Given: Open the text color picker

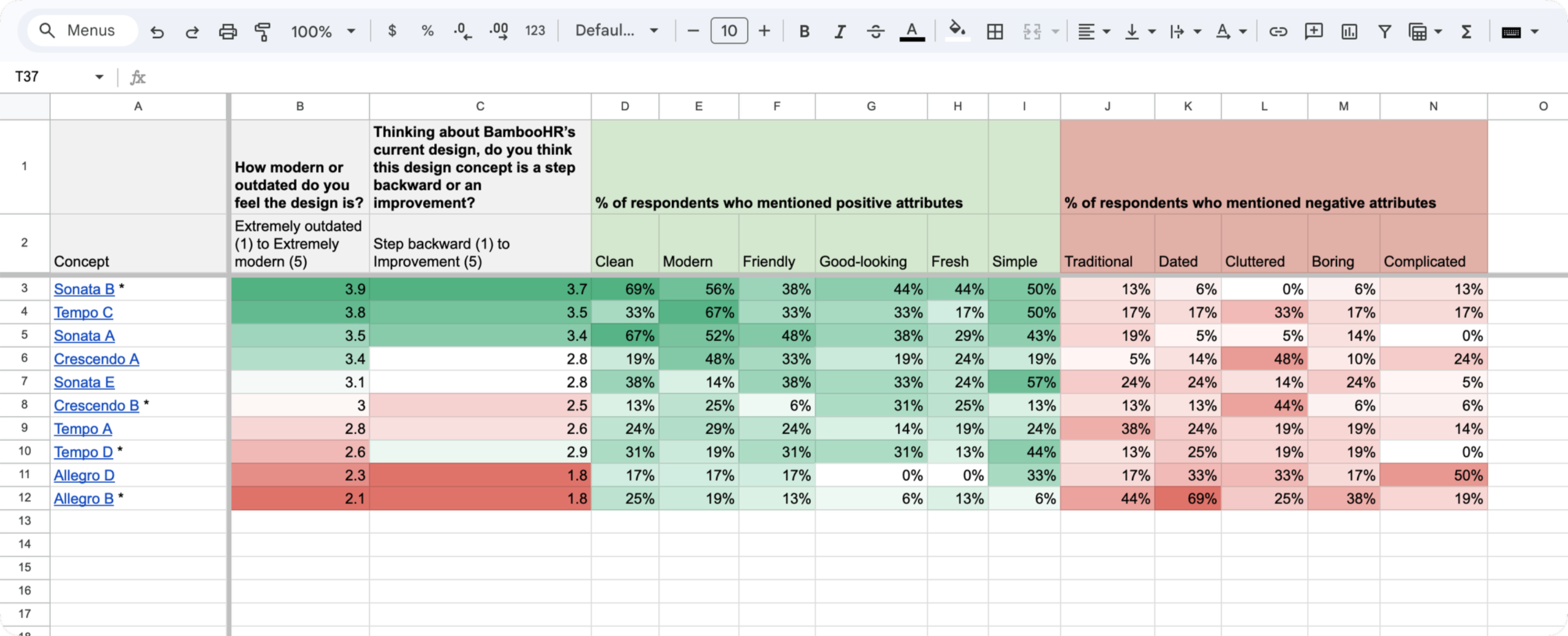Looking at the screenshot, I should pos(912,31).
